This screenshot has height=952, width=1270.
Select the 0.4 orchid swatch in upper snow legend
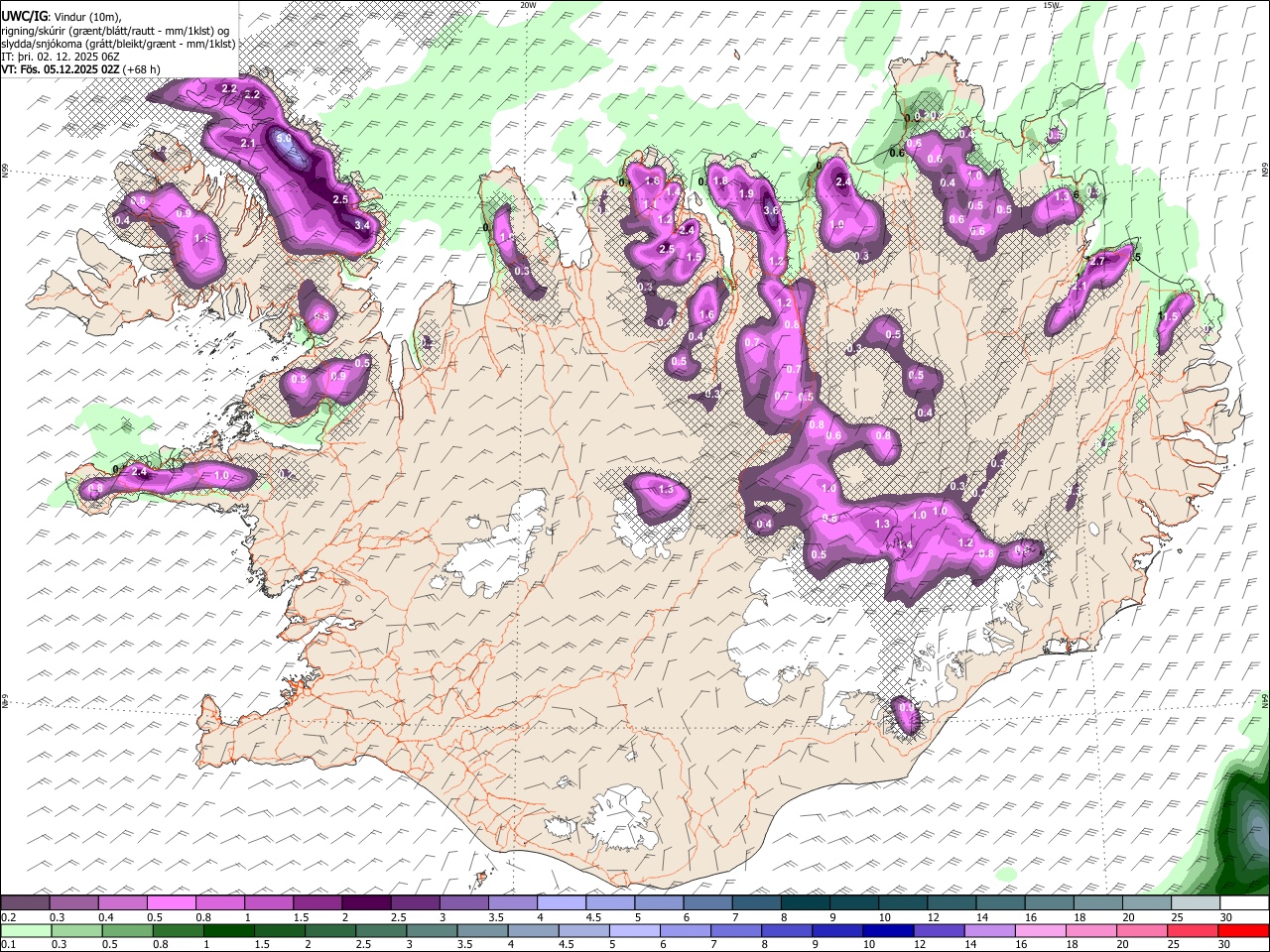(x=123, y=903)
